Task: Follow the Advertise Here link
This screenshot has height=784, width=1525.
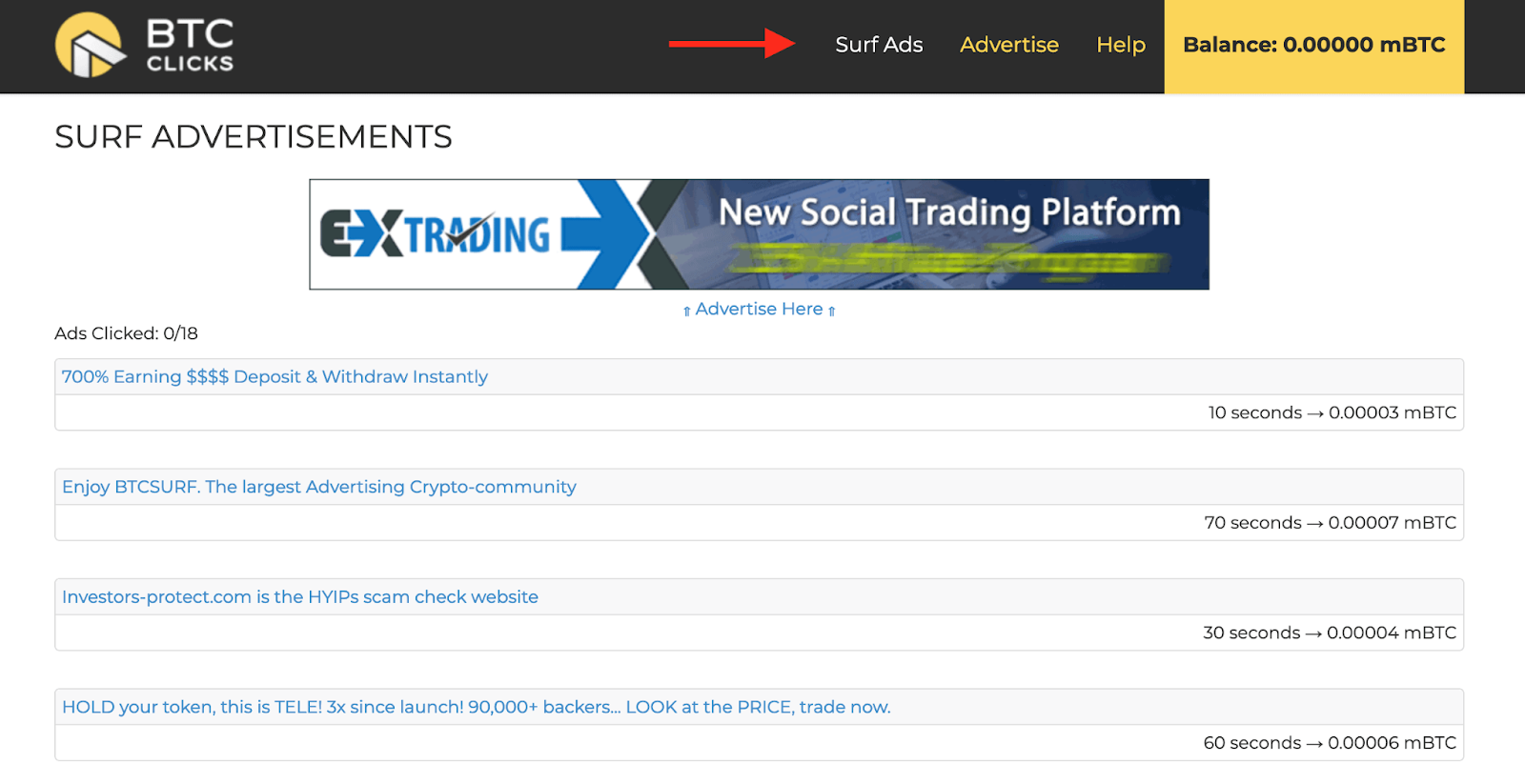Action: (760, 309)
